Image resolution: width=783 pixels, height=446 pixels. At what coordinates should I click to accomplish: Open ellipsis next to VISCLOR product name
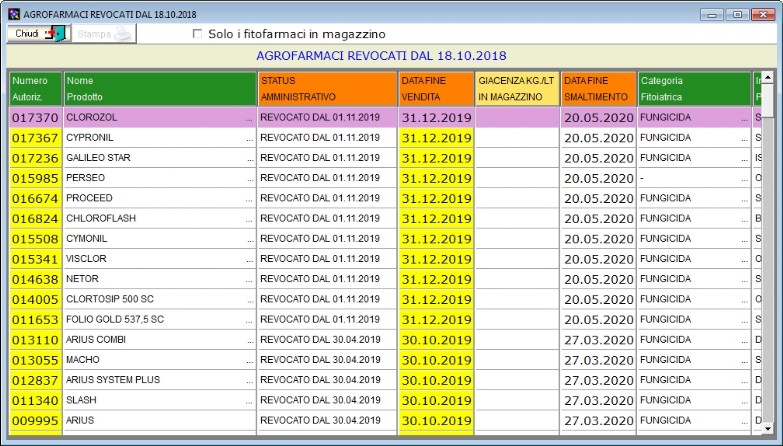[x=249, y=259]
